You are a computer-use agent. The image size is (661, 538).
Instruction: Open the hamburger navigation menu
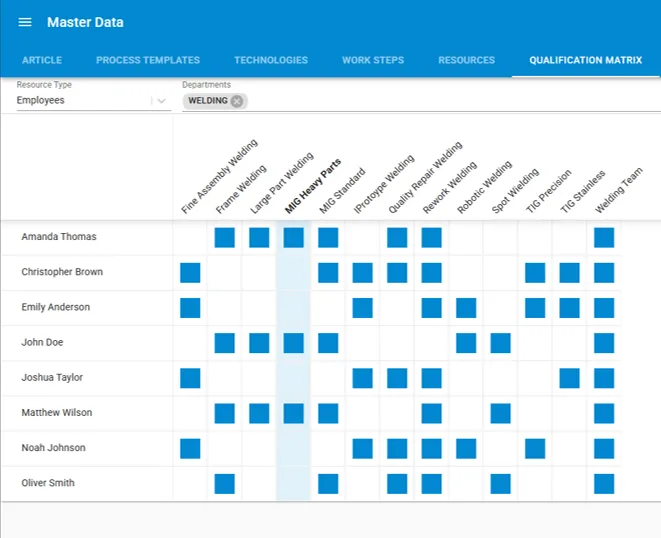point(25,22)
